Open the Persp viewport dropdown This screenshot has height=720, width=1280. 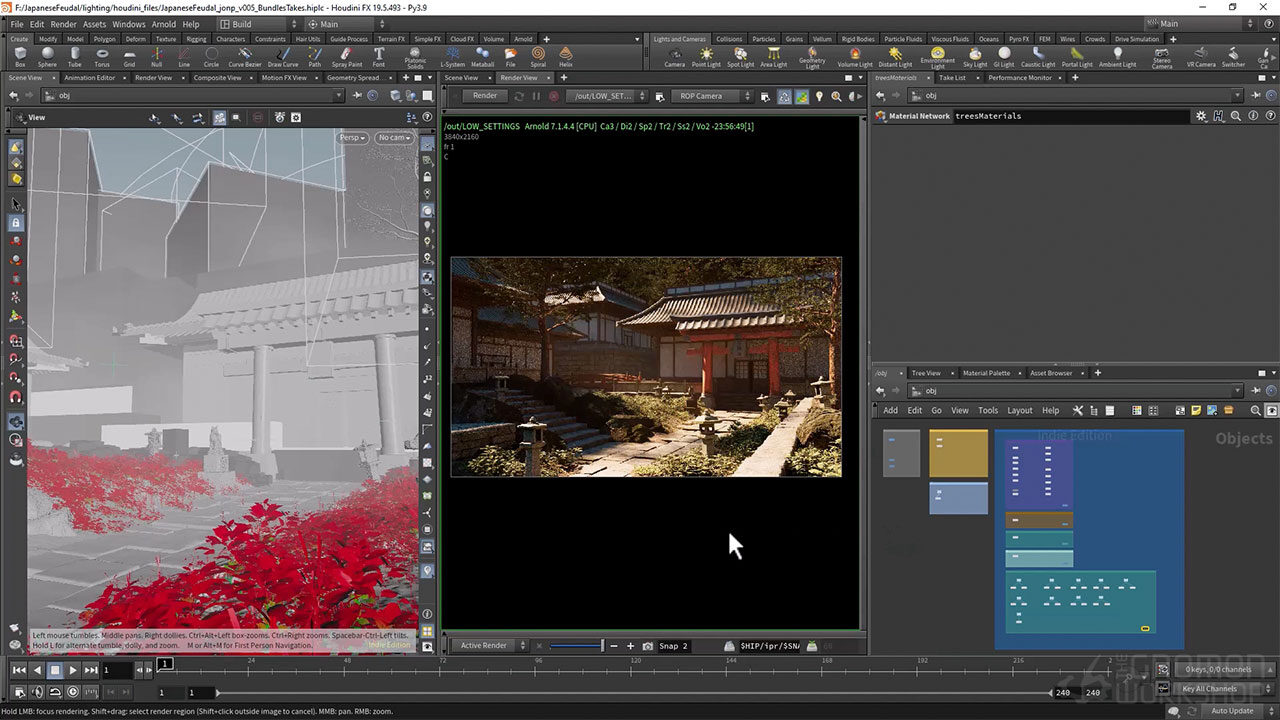(352, 137)
